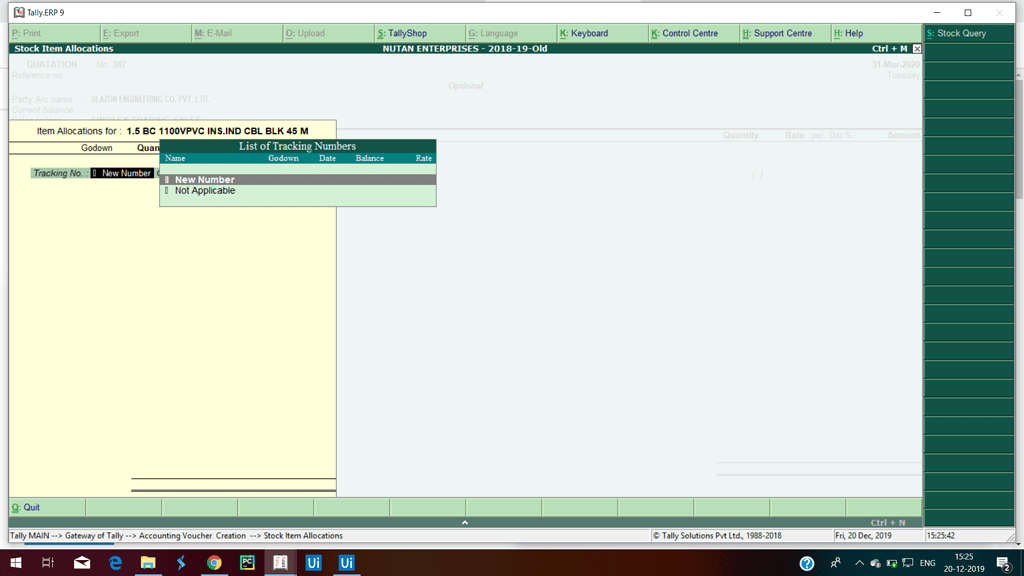Click the OneDrive cloud tray icon

[x=876, y=563]
